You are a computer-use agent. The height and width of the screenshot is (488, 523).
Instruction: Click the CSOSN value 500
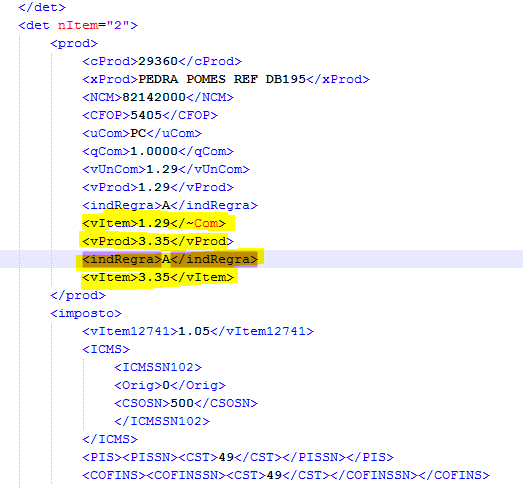[182, 403]
